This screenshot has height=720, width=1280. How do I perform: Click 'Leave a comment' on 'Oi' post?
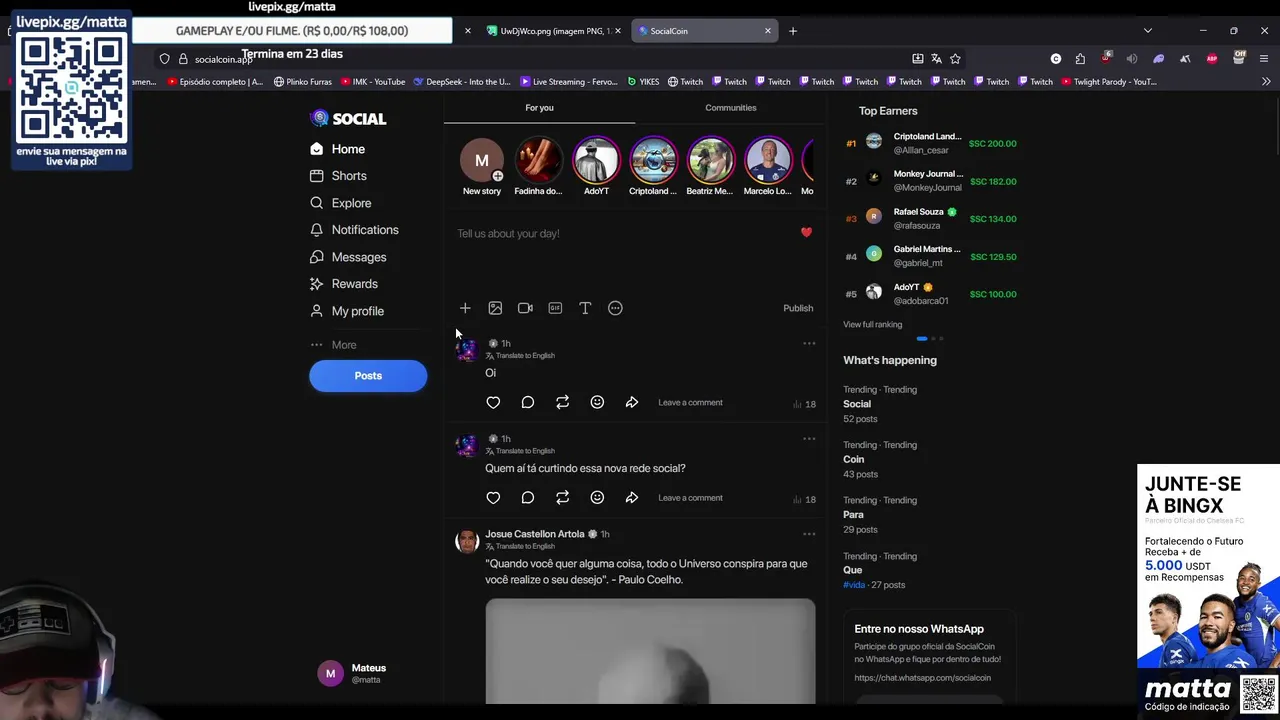(690, 403)
